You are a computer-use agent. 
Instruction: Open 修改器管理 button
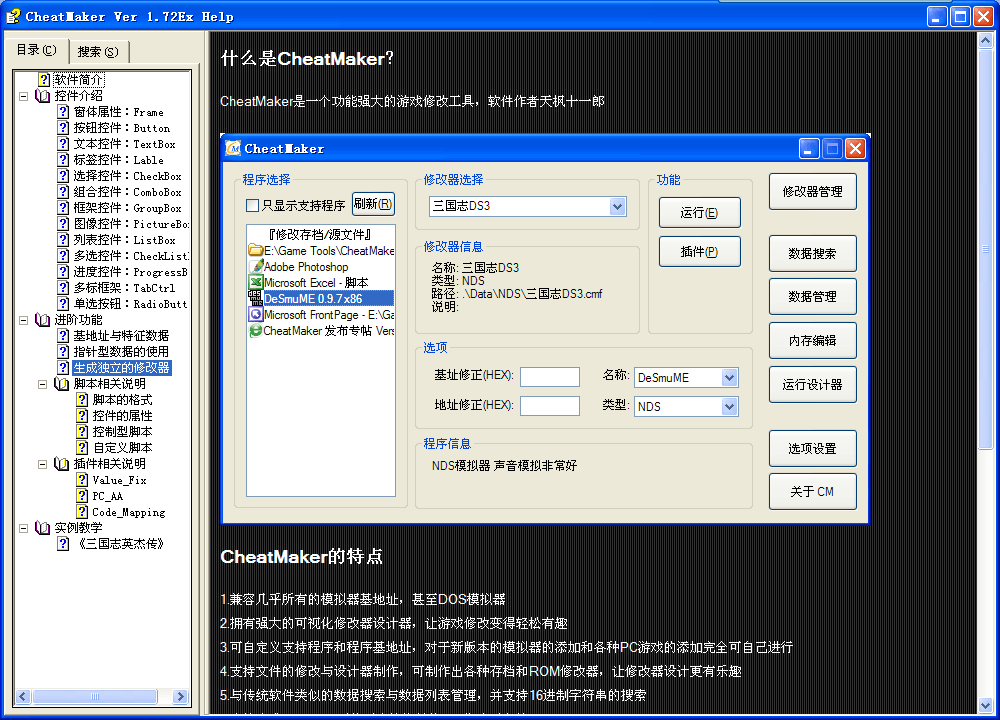[812, 191]
